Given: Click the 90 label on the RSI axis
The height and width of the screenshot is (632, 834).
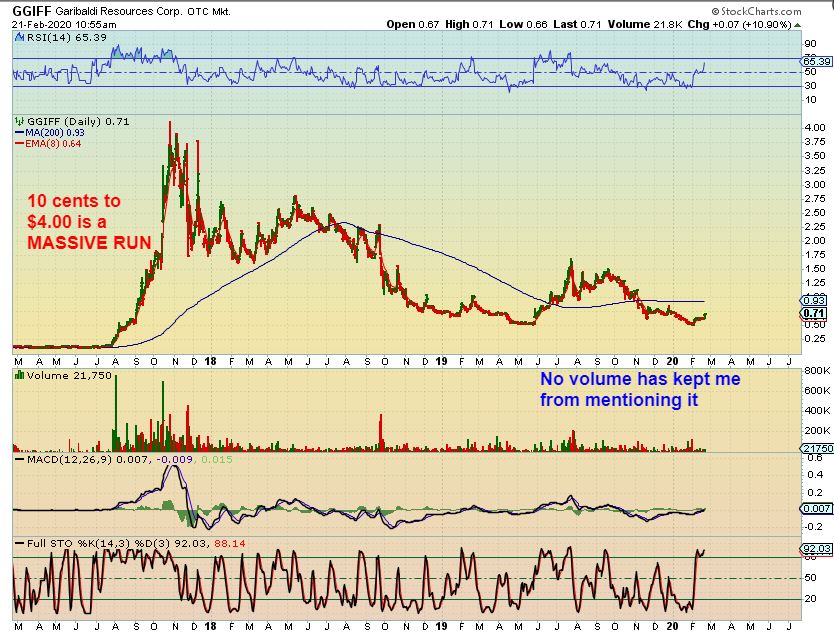Looking at the screenshot, I should pyautogui.click(x=811, y=44).
